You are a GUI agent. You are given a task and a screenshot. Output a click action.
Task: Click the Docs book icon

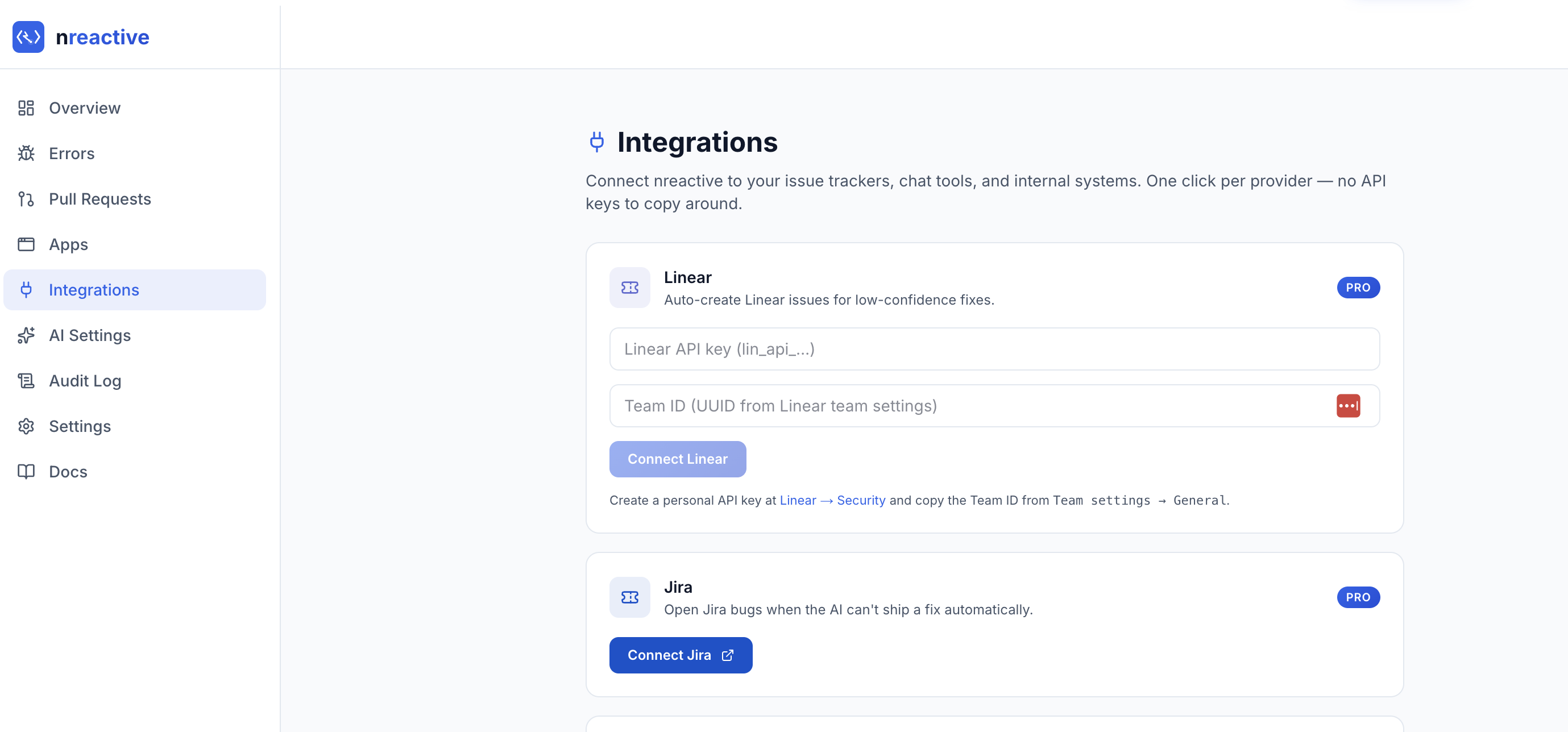26,472
